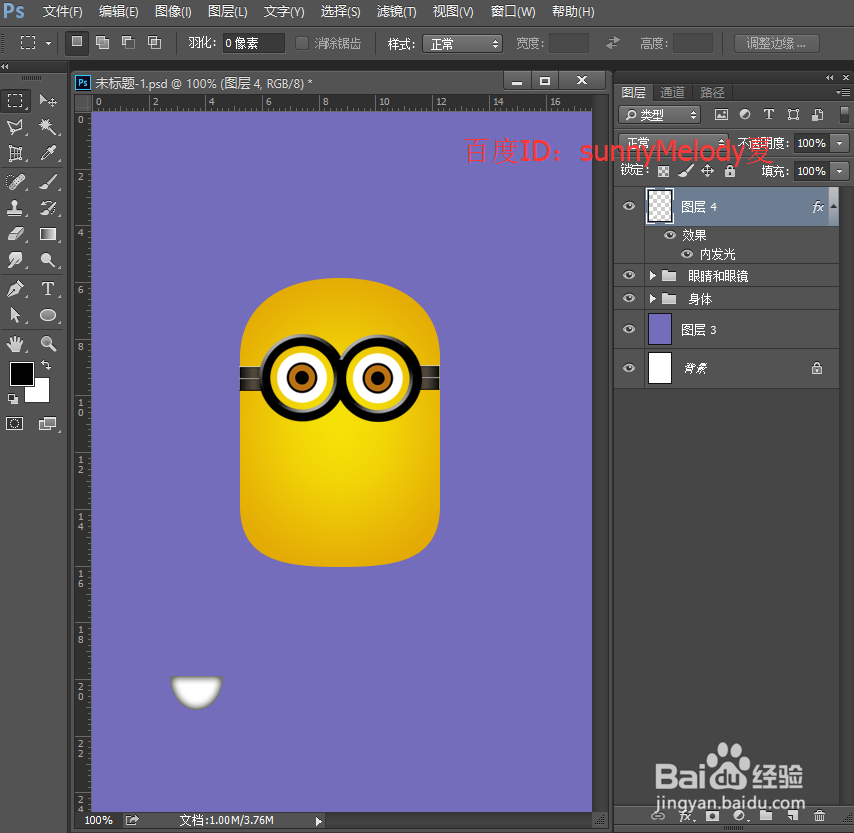Click Add to Selection mode button
This screenshot has height=833, width=854.
(102, 42)
